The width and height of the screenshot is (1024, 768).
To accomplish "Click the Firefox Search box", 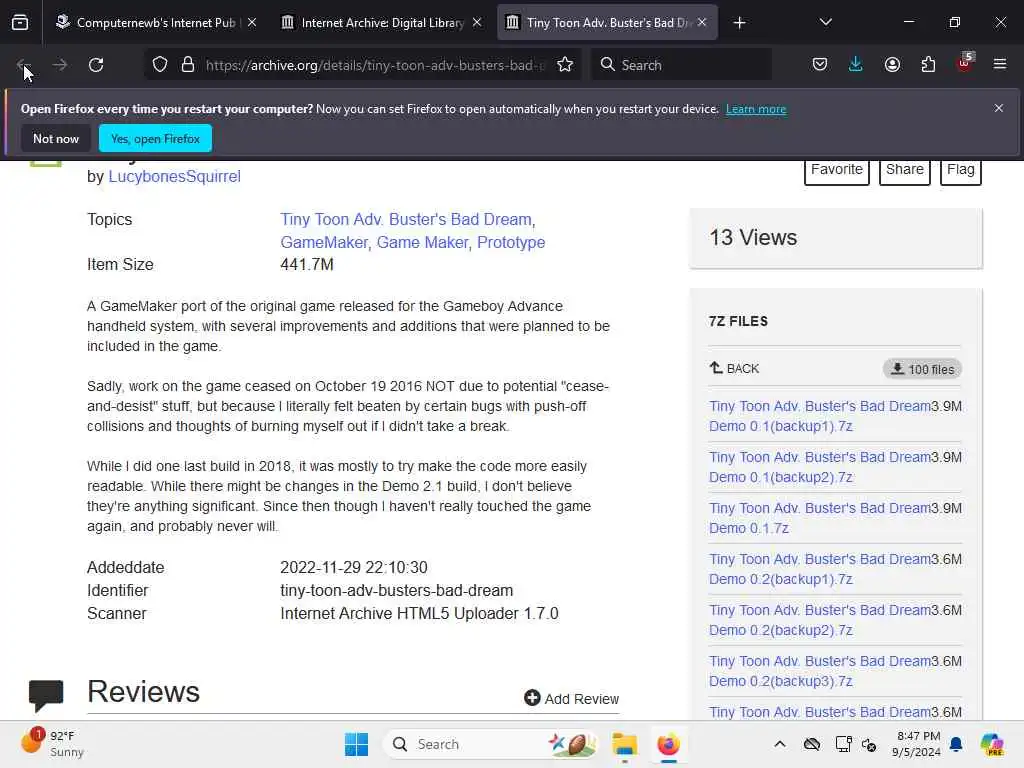I will click(682, 65).
